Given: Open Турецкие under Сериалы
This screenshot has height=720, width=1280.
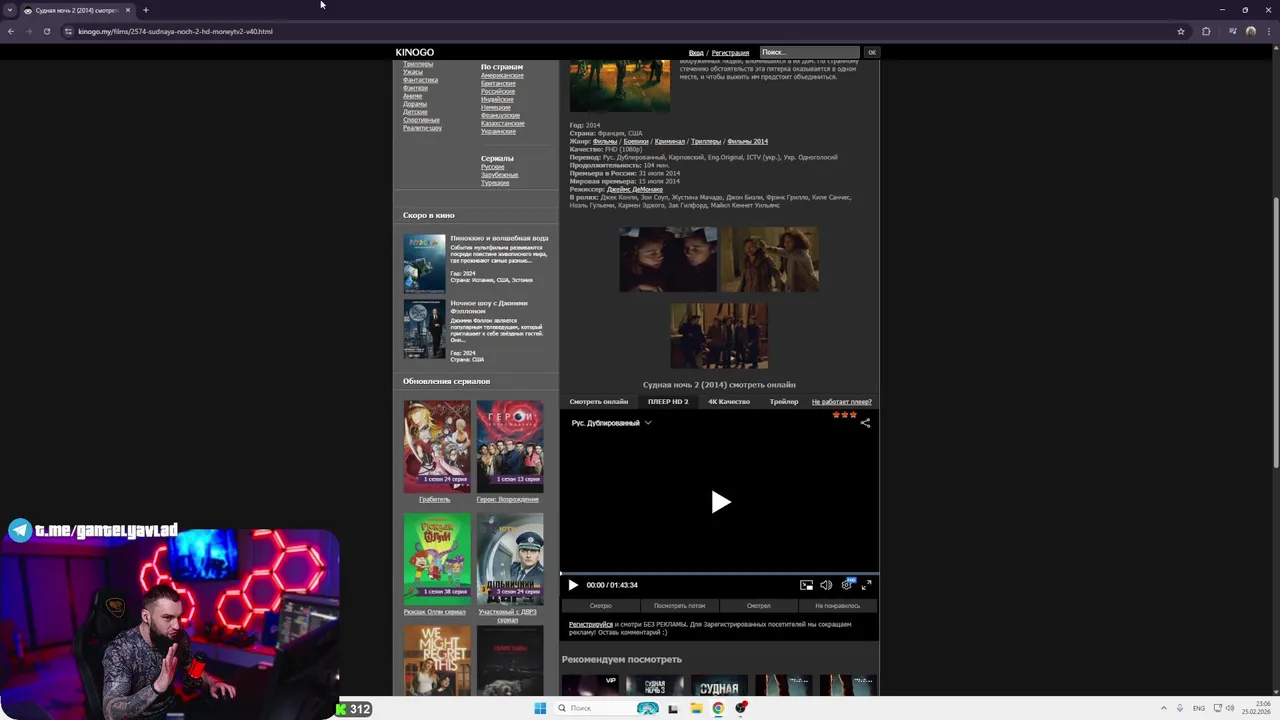Looking at the screenshot, I should (x=495, y=182).
